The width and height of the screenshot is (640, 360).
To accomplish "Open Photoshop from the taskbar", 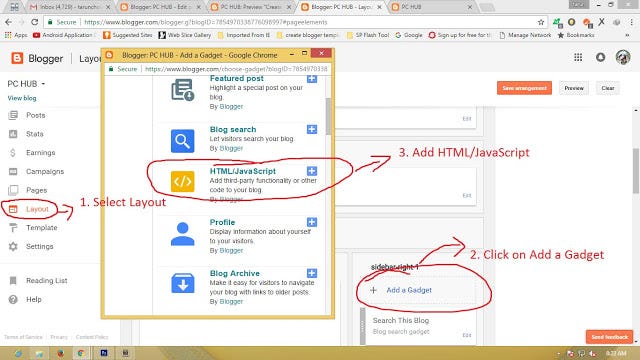I will (104, 353).
